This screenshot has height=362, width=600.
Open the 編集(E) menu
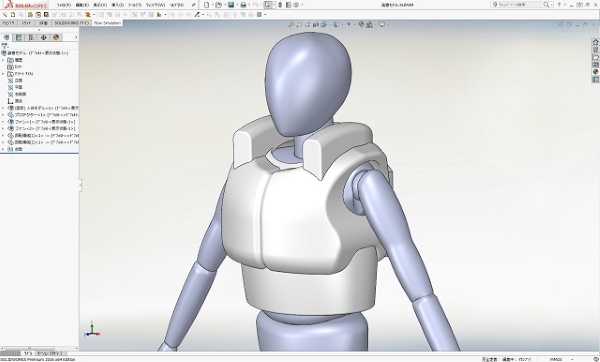(x=82, y=5)
